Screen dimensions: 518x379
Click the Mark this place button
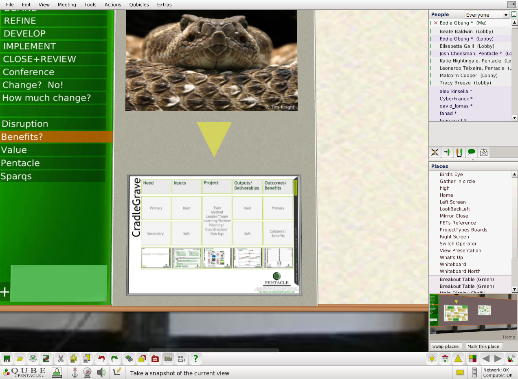483,346
